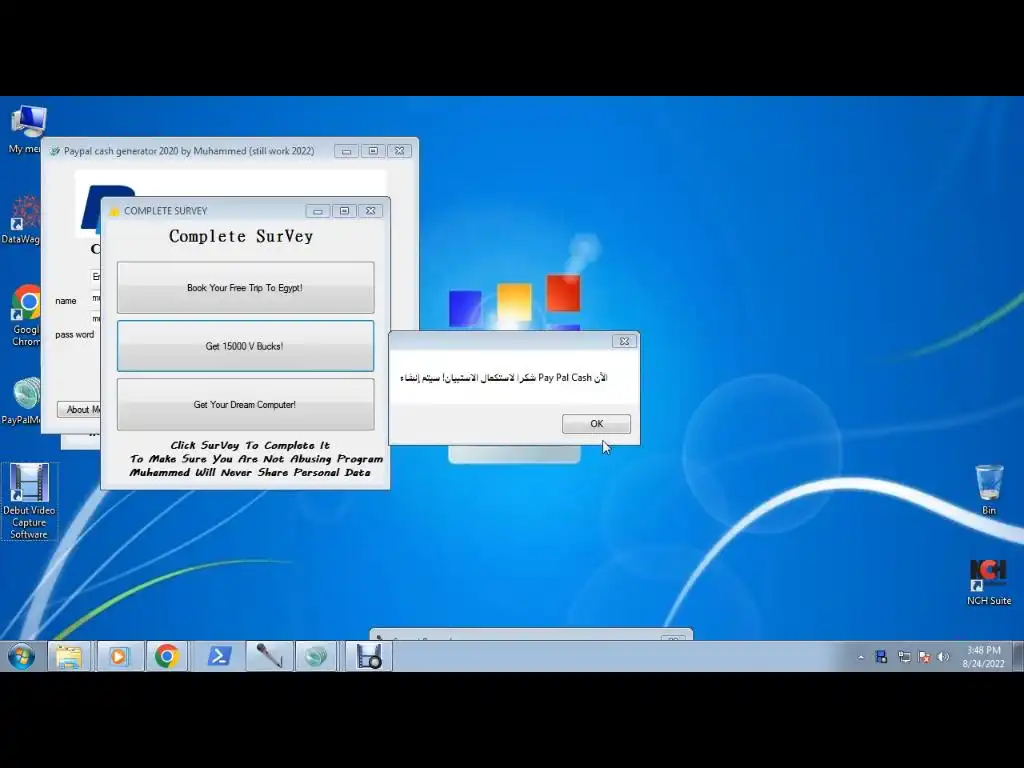Click the COMPLETE SURVEY title bar icon

point(114,211)
